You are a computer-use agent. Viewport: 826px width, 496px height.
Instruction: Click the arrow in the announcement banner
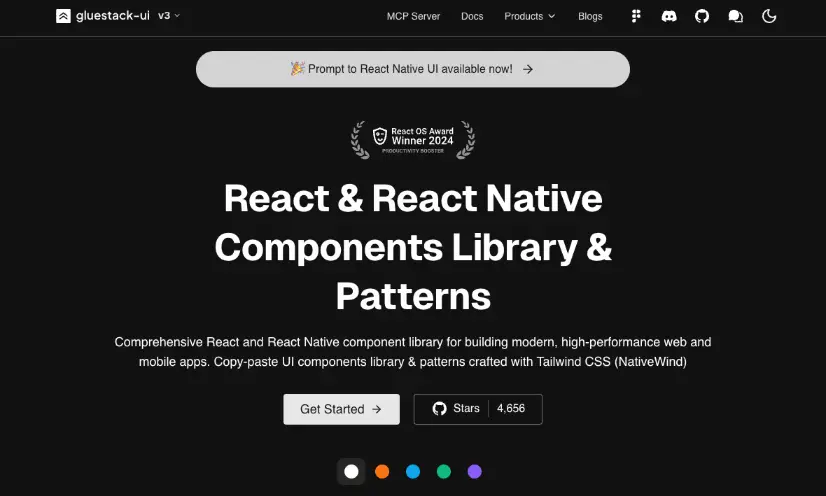tap(528, 69)
